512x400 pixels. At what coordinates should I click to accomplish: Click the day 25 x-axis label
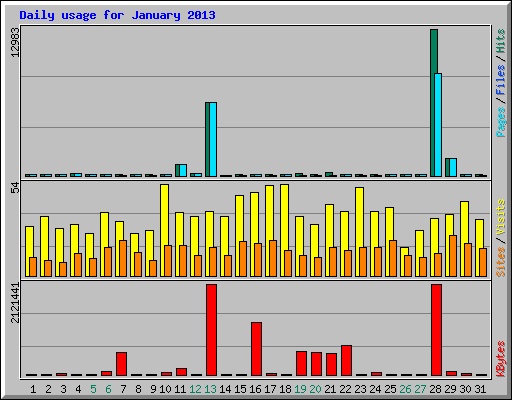point(390,389)
